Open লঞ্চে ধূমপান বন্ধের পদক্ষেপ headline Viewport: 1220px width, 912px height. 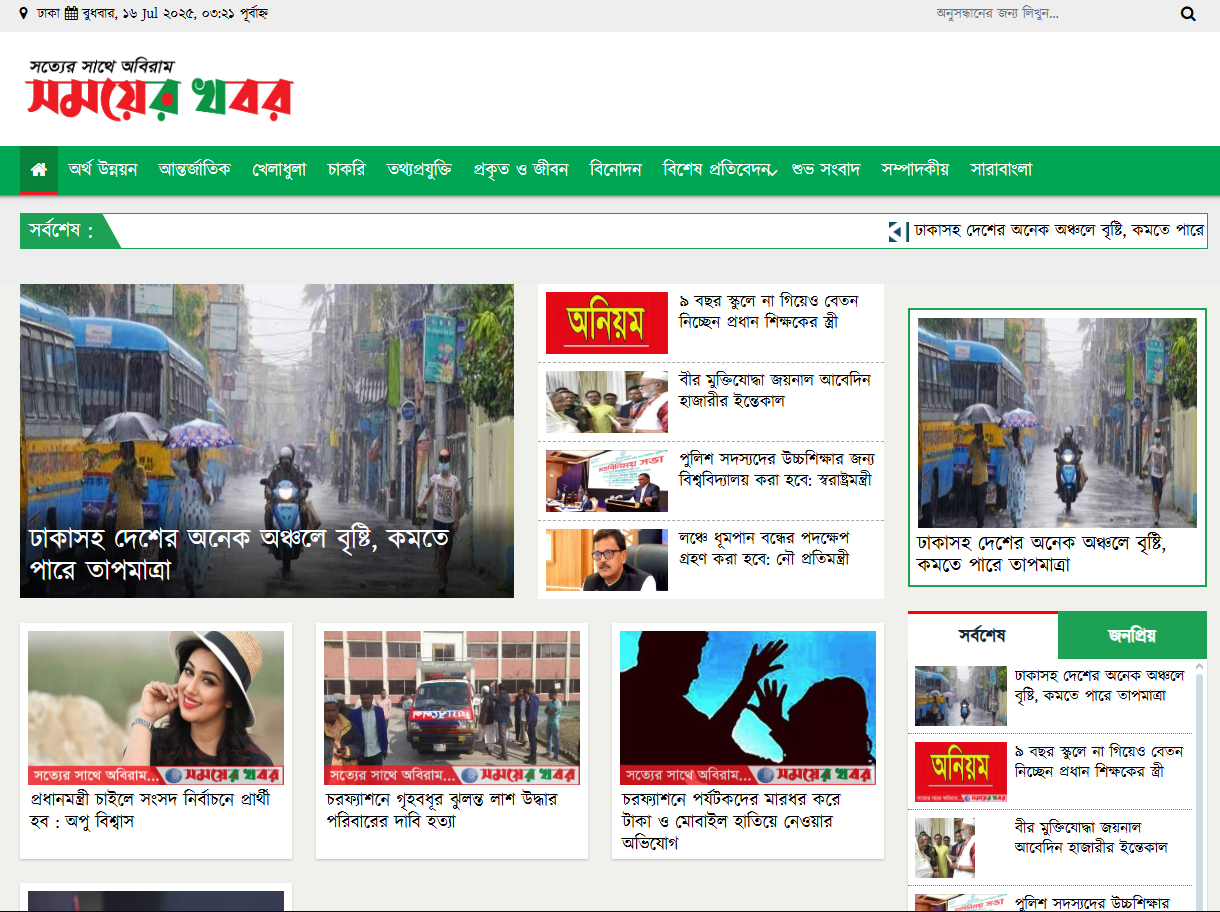[x=765, y=548]
